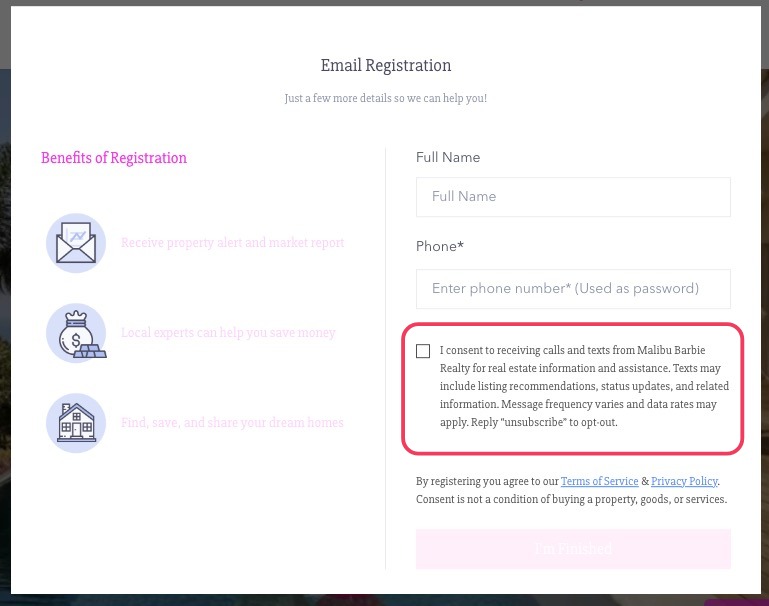Click the Phone* field label
Image resolution: width=769 pixels, height=606 pixels.
pos(439,246)
